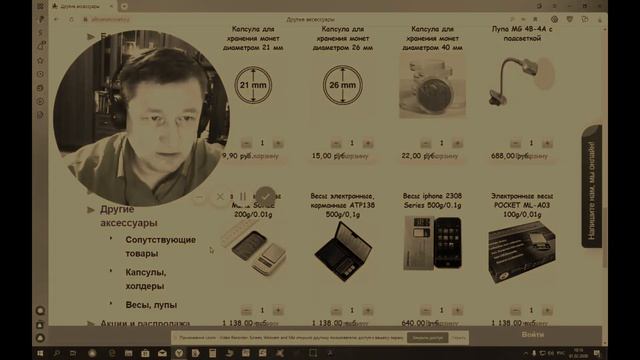Open the Лупа MG 4B-4A photo
The height and width of the screenshot is (360, 640).
click(x=522, y=82)
